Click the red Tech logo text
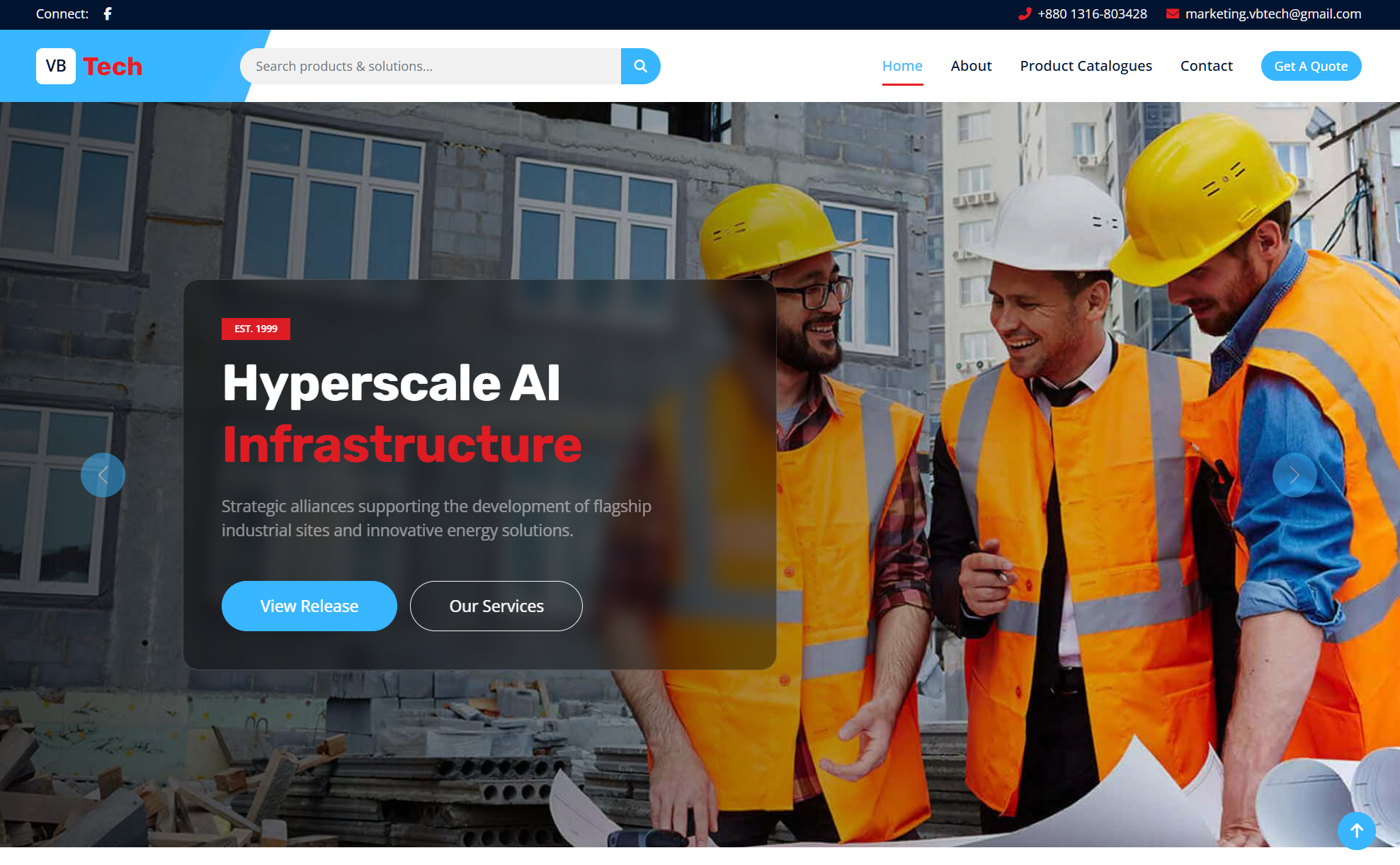 pos(113,66)
